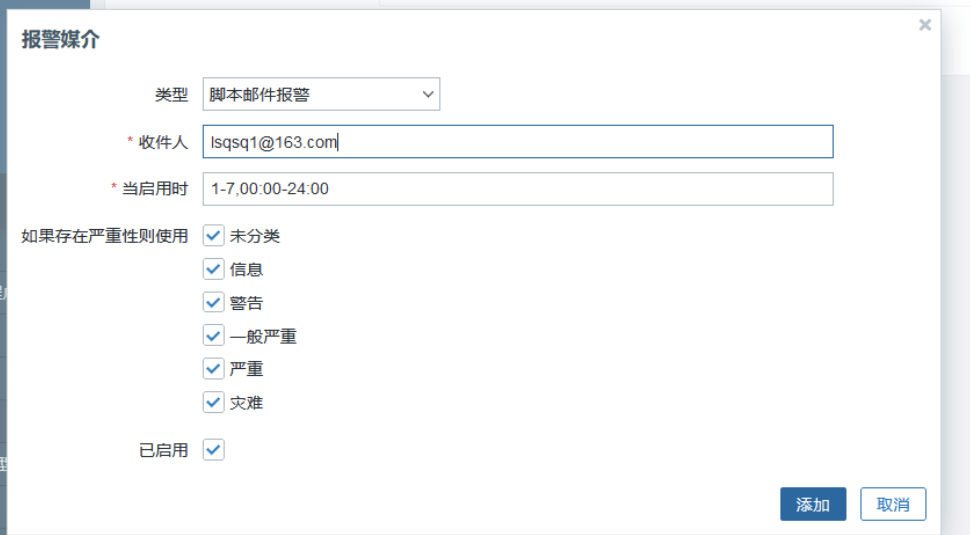Open the 类型 dropdown 脚本邮件报警
This screenshot has width=970, height=535.
[x=321, y=94]
